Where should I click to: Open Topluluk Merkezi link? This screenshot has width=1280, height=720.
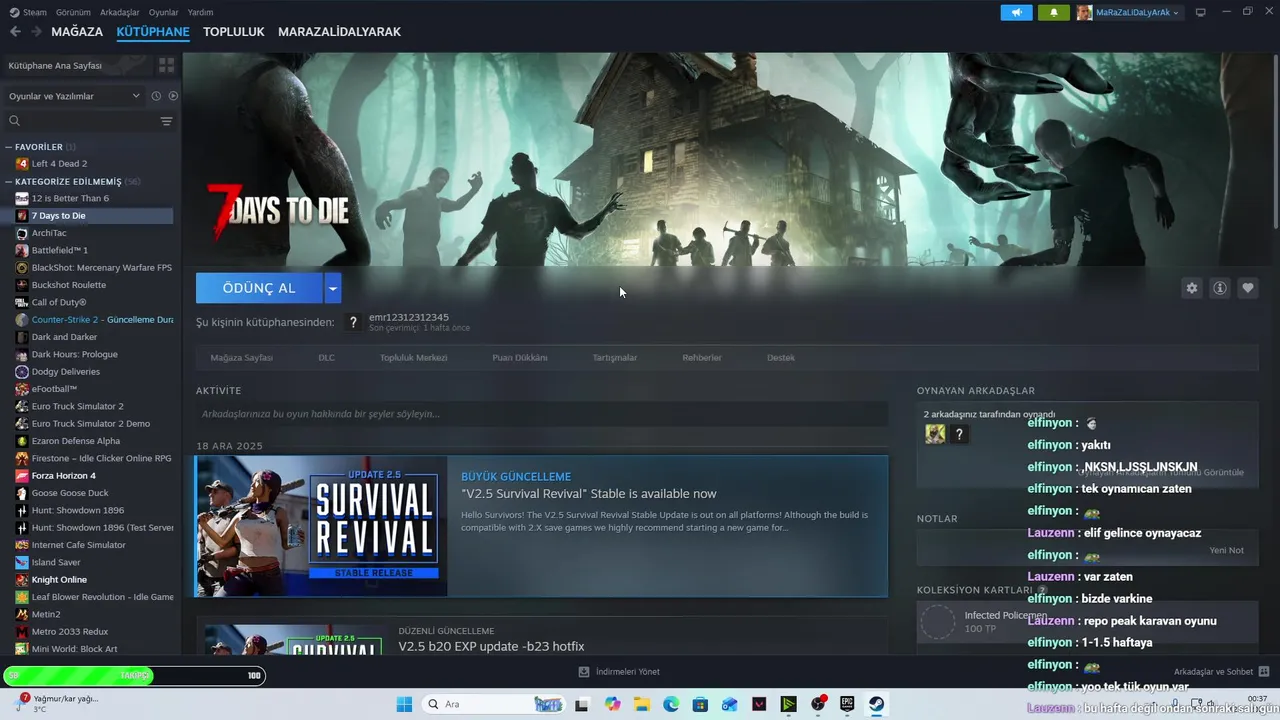tap(413, 357)
